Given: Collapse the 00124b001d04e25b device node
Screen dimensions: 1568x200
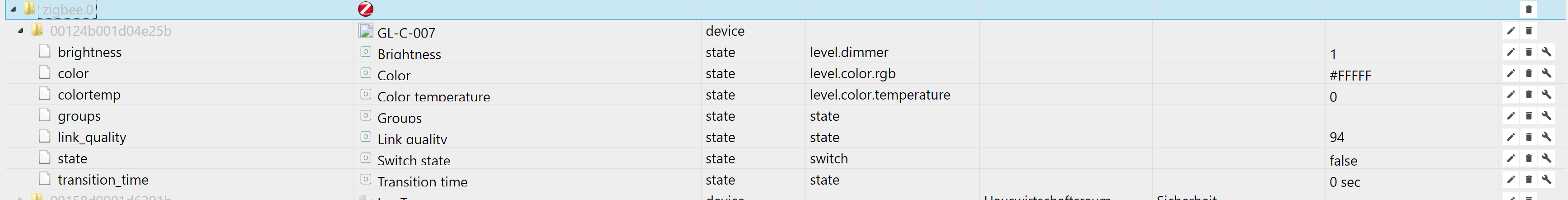Looking at the screenshot, I should (21, 30).
